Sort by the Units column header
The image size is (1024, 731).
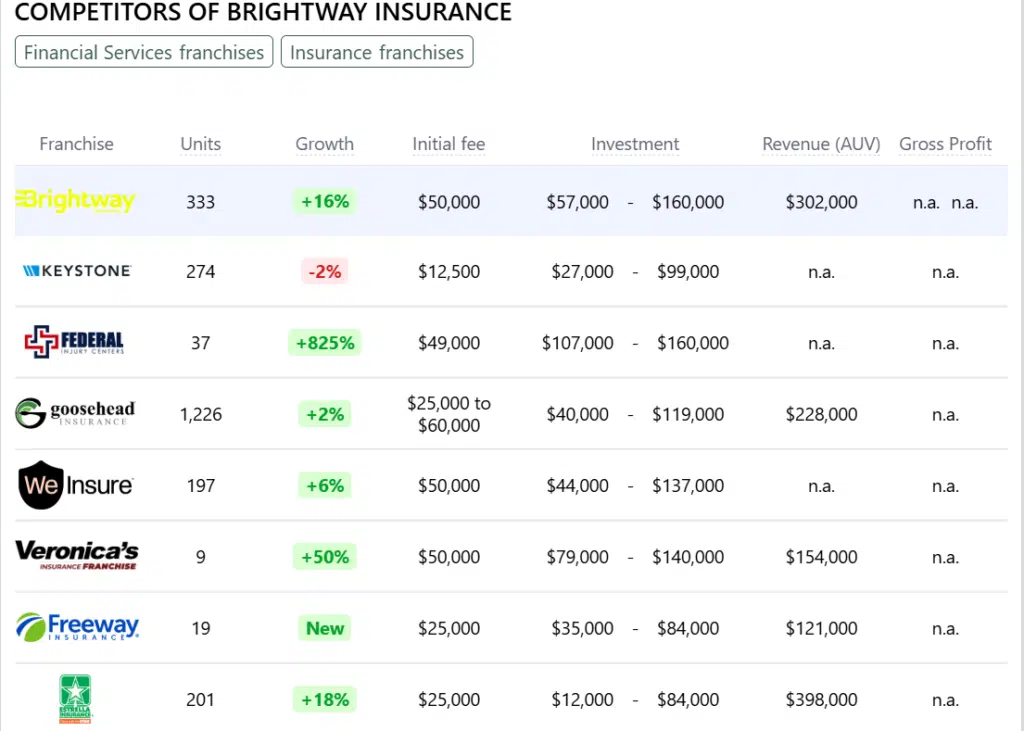click(x=201, y=144)
